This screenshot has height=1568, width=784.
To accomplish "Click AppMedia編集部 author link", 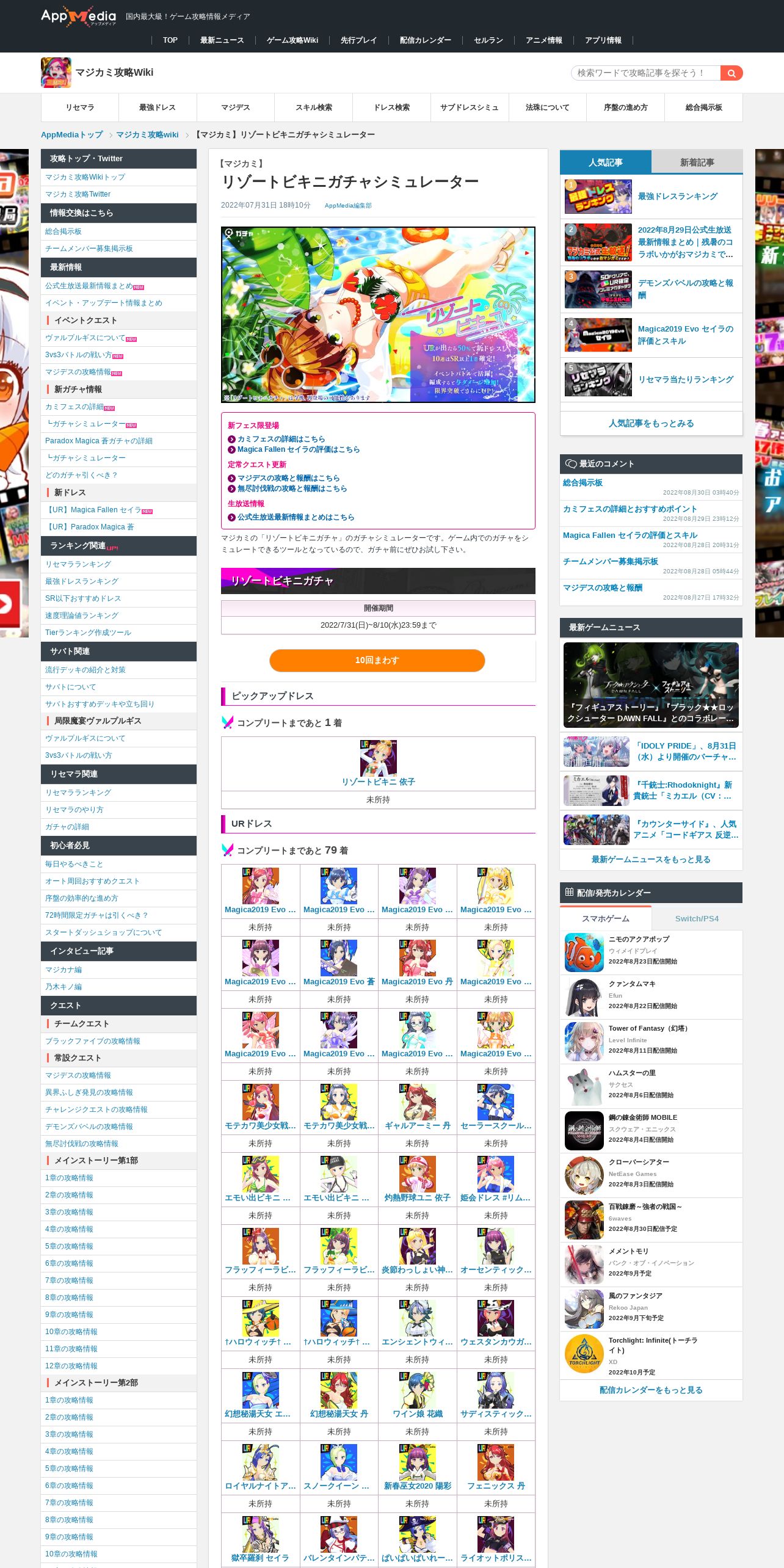I will pyautogui.click(x=348, y=206).
